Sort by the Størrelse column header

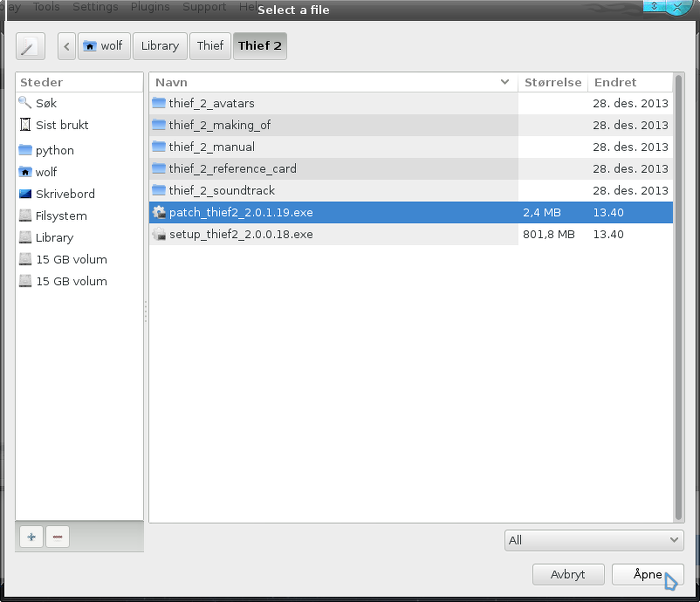coord(553,82)
